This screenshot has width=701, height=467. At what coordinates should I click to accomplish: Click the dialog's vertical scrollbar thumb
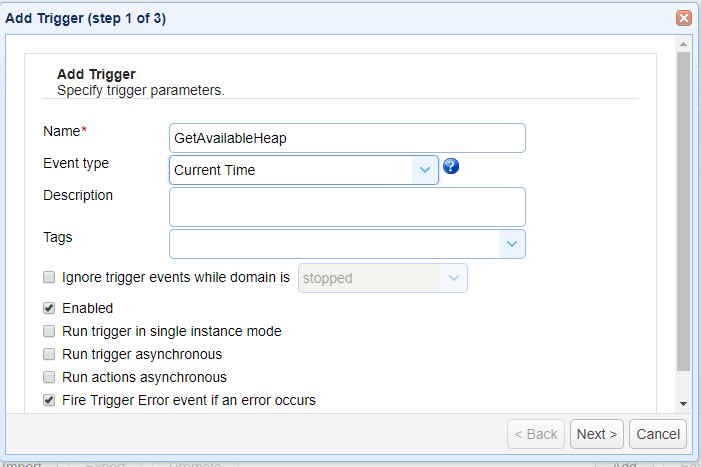point(683,210)
